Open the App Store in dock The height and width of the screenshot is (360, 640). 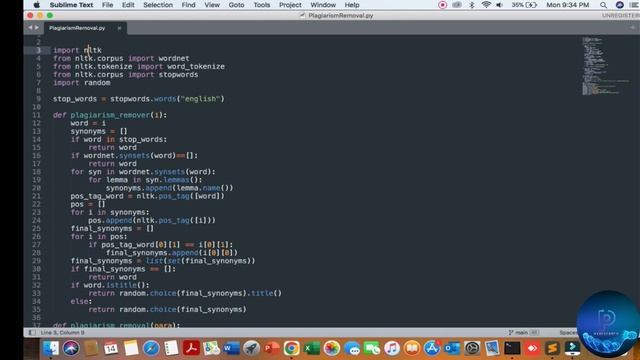click(431, 348)
